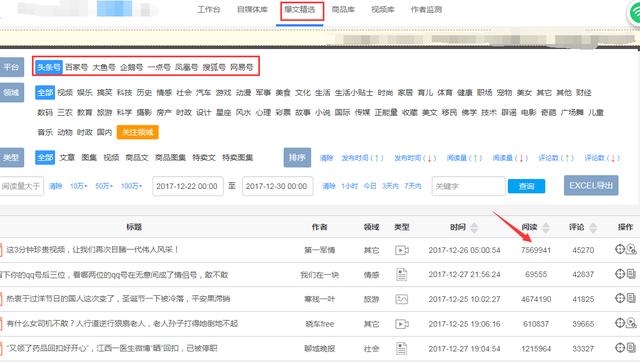The image size is (640, 363).
Task: Select the 头条号 platform filter
Action: (49, 67)
